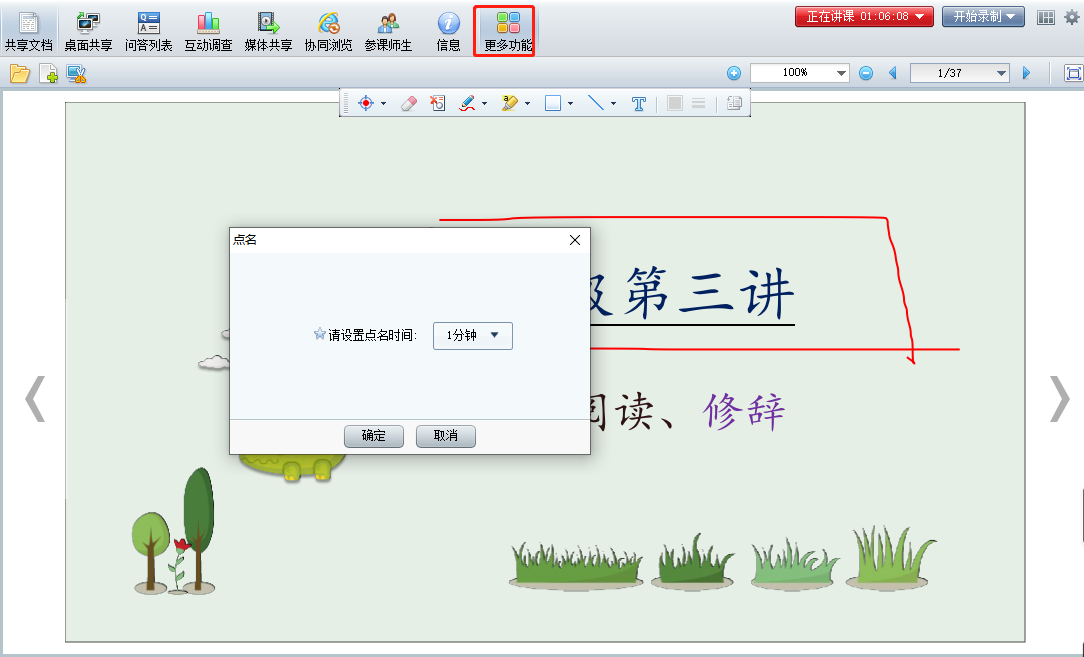Open the 信息 info panel

448,31
